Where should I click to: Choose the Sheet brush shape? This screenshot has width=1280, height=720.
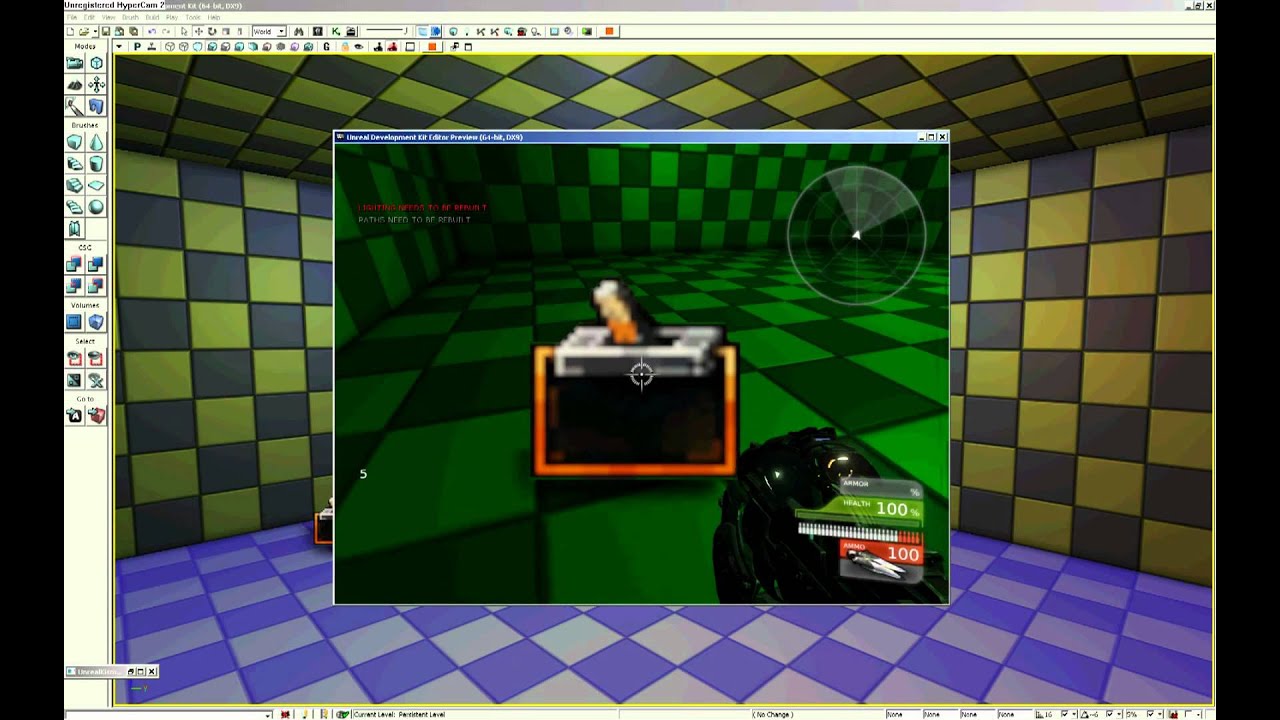tap(96, 185)
